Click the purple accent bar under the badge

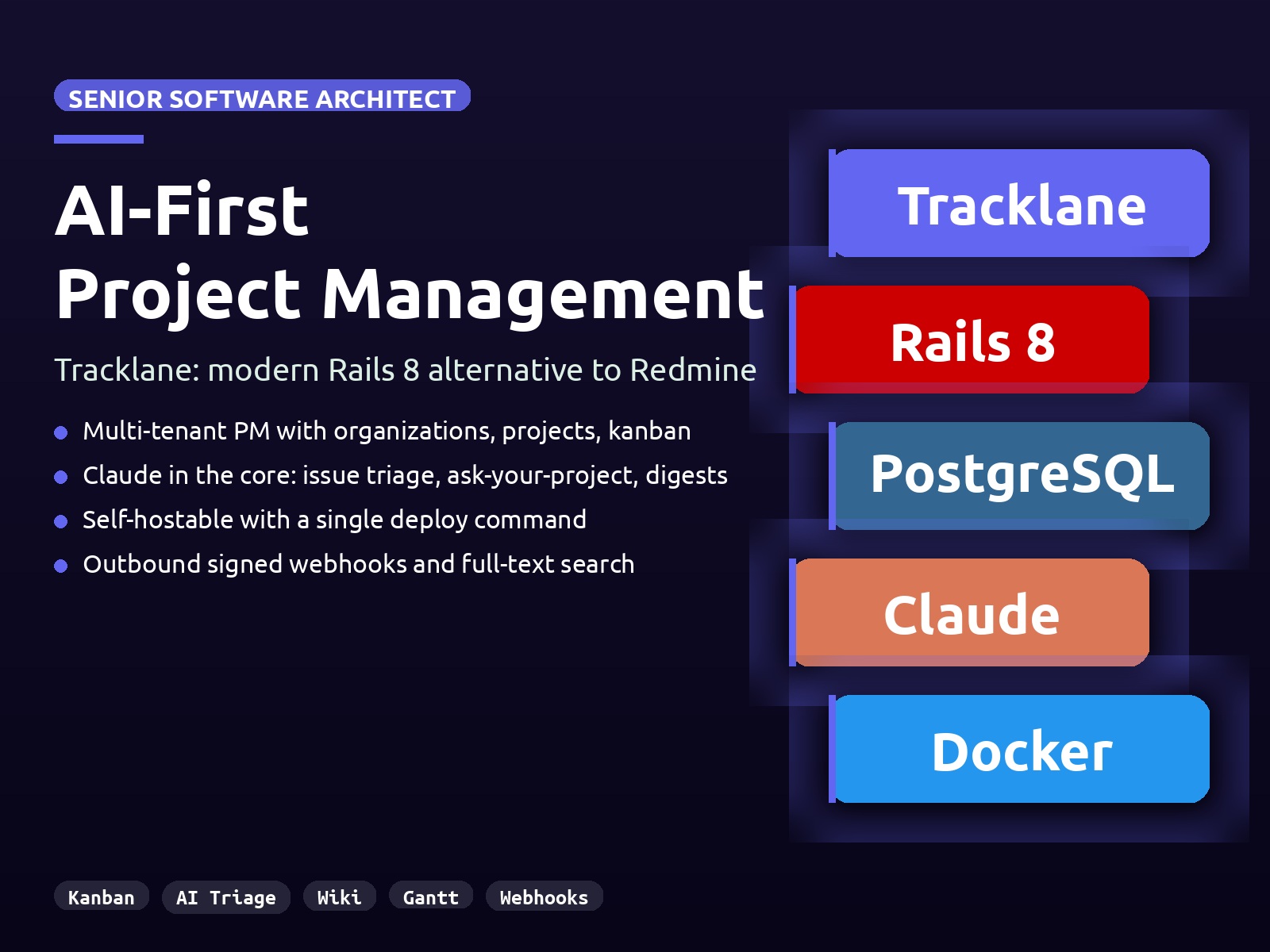(x=98, y=139)
